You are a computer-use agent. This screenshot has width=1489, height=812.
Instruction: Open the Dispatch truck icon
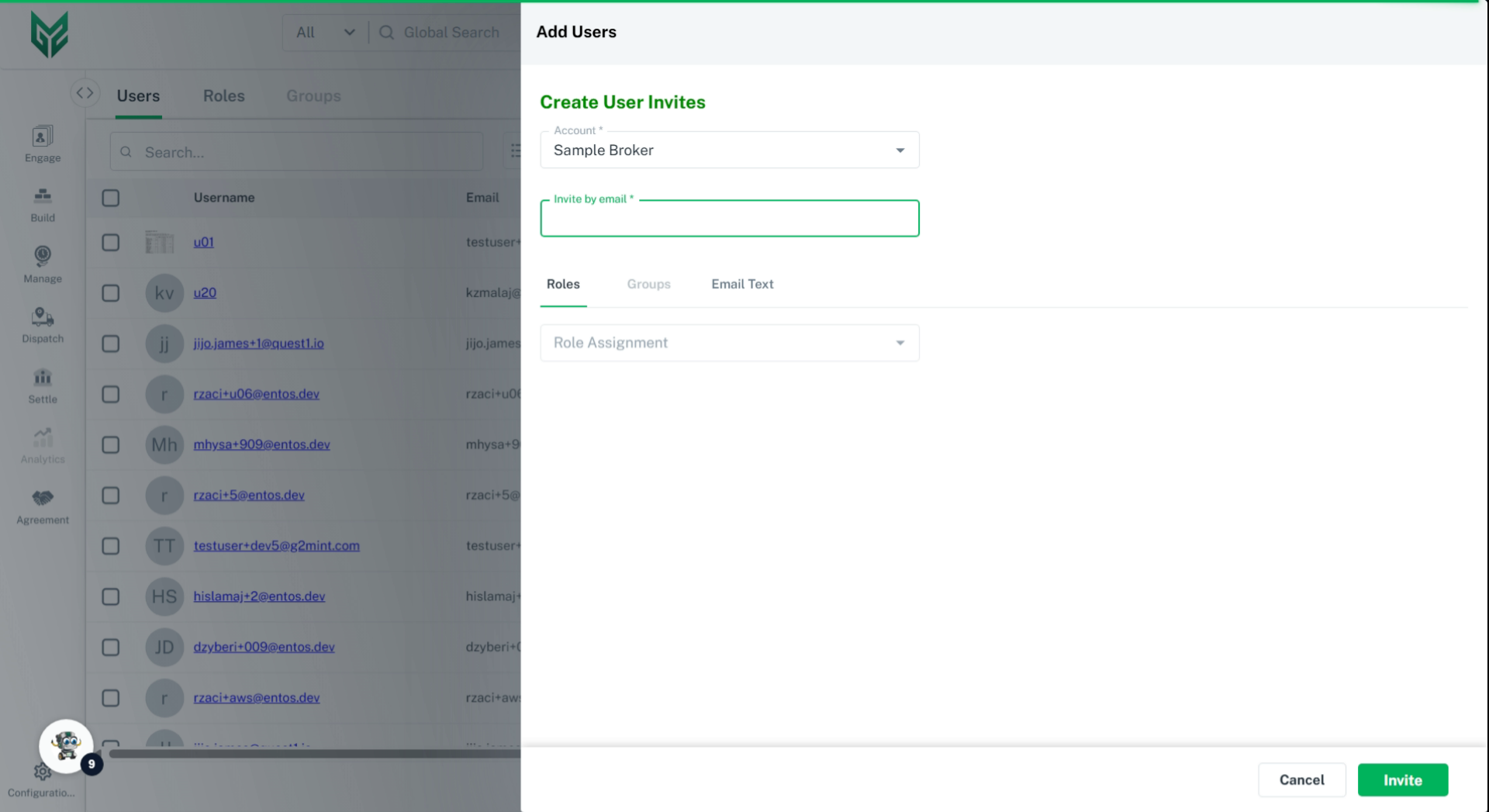43,317
